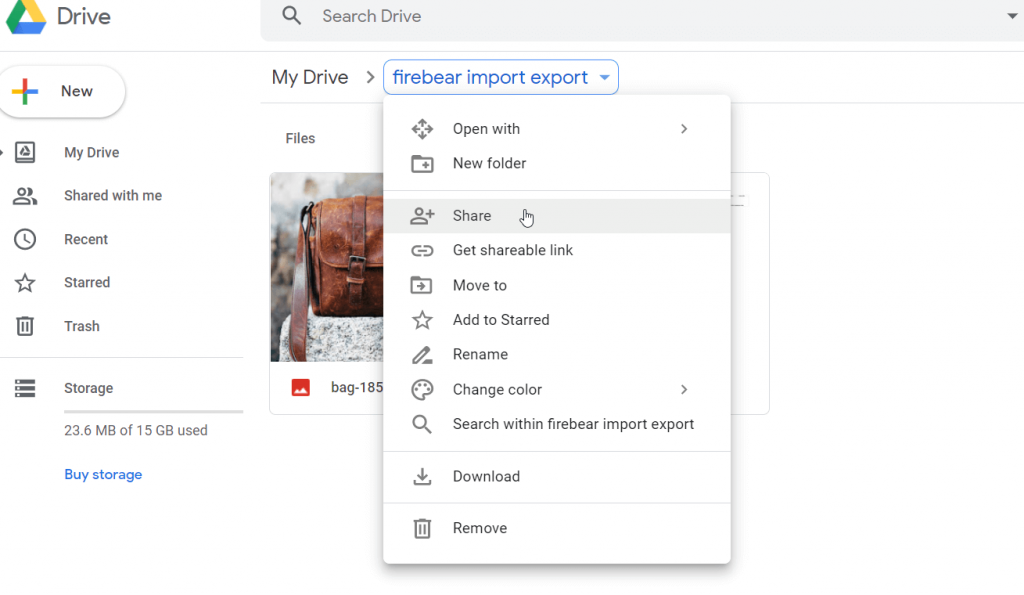The width and height of the screenshot is (1024, 595).
Task: Click the 23.6 MB of 15 GB used text
Action: [x=136, y=430]
